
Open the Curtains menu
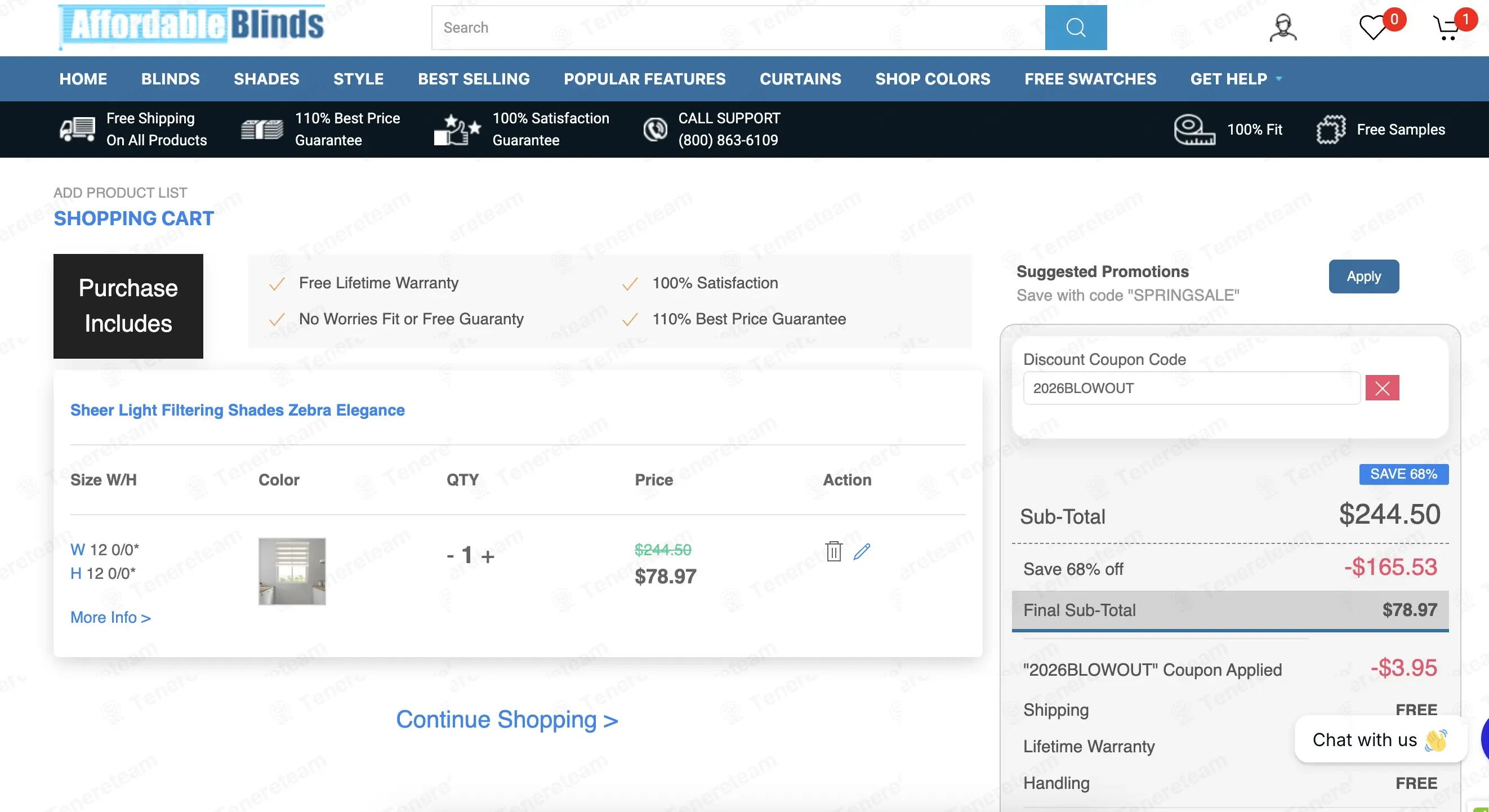pyautogui.click(x=801, y=79)
